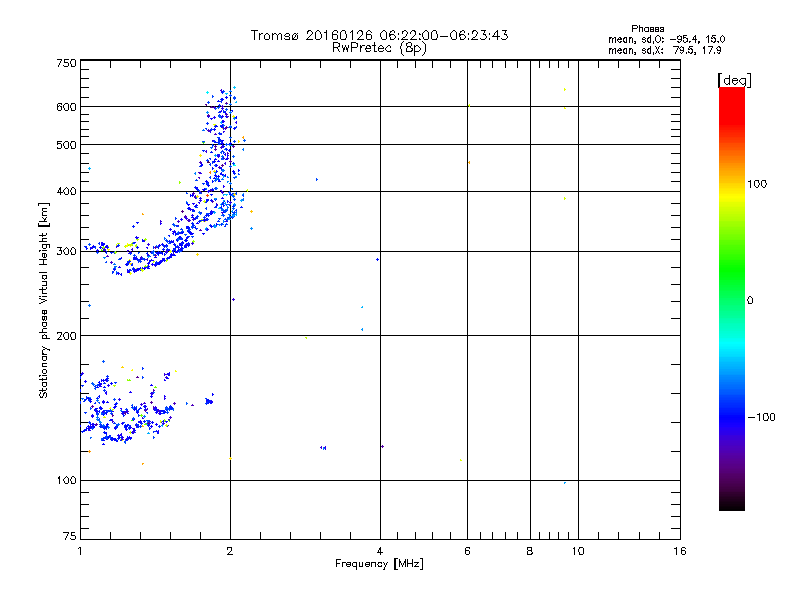The image size is (800, 600).
Task: Click the subtitle 'RwPretec (8p)'
Action: tap(379, 48)
